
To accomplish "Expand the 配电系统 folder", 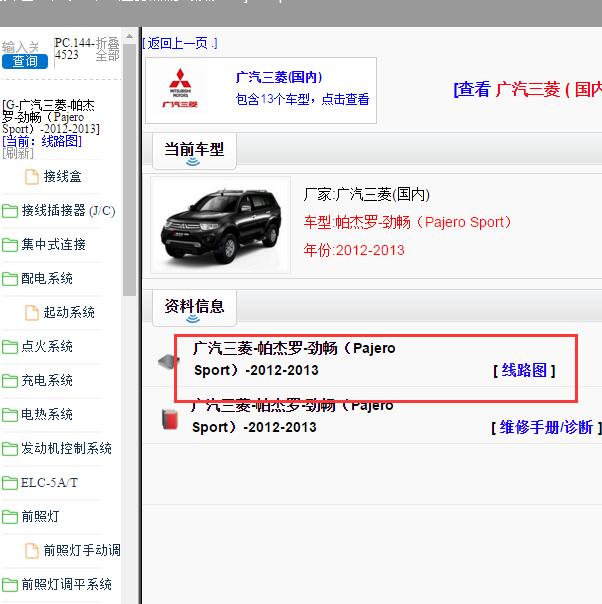I will pos(47,279).
